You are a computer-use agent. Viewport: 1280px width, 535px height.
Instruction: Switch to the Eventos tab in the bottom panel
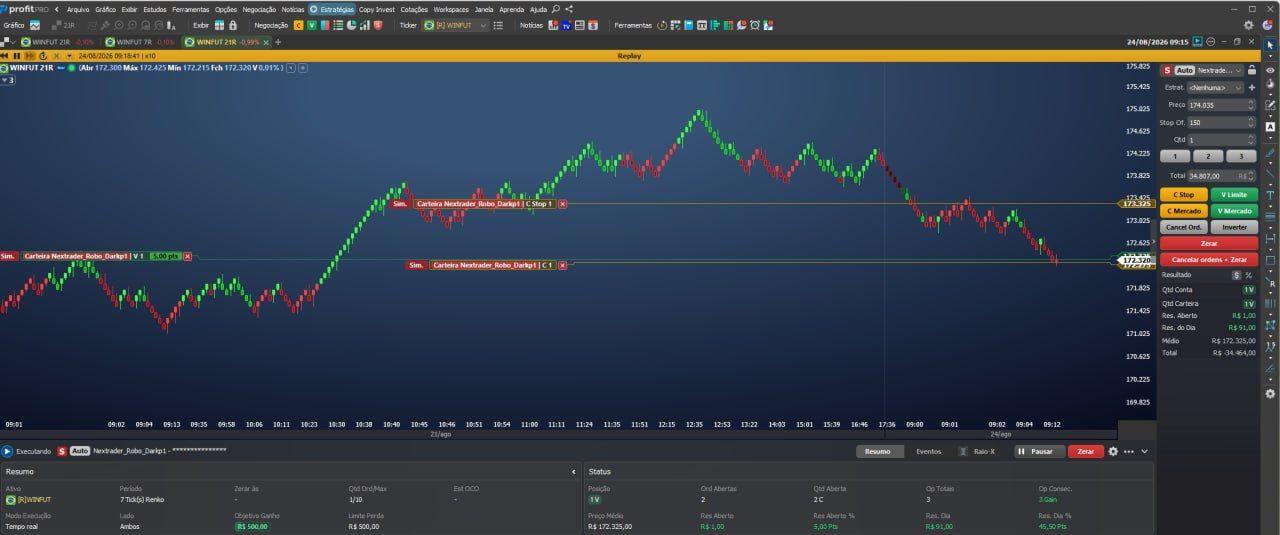(x=928, y=452)
